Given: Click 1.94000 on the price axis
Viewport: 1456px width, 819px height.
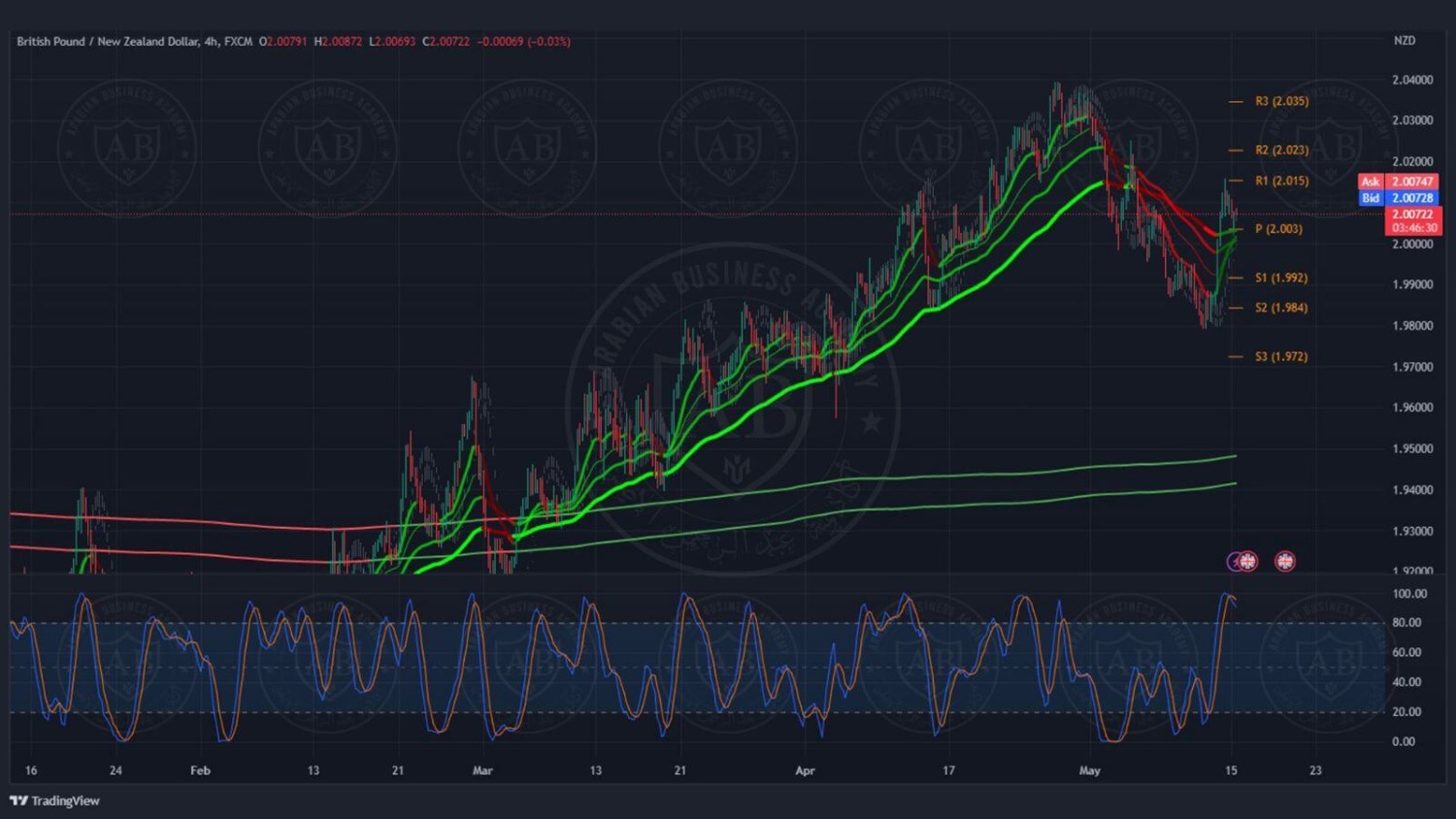Looking at the screenshot, I should [x=1412, y=490].
